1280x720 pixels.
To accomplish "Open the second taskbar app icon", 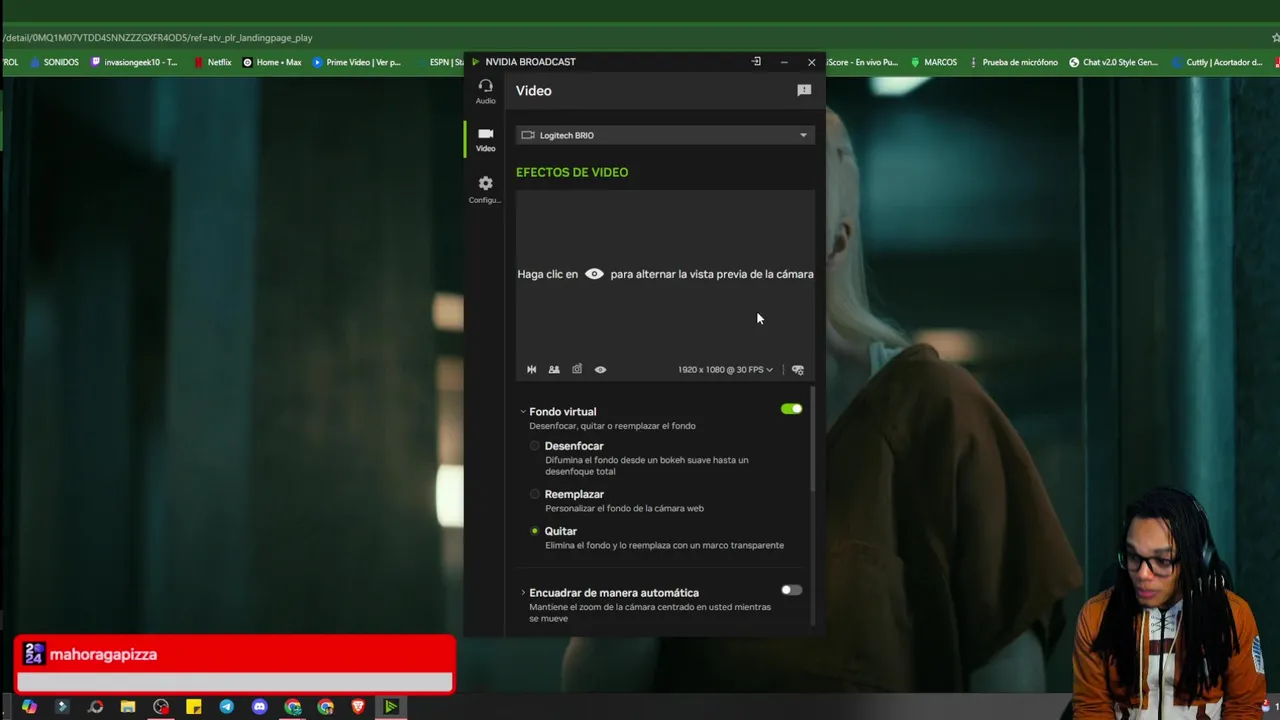I will point(62,707).
